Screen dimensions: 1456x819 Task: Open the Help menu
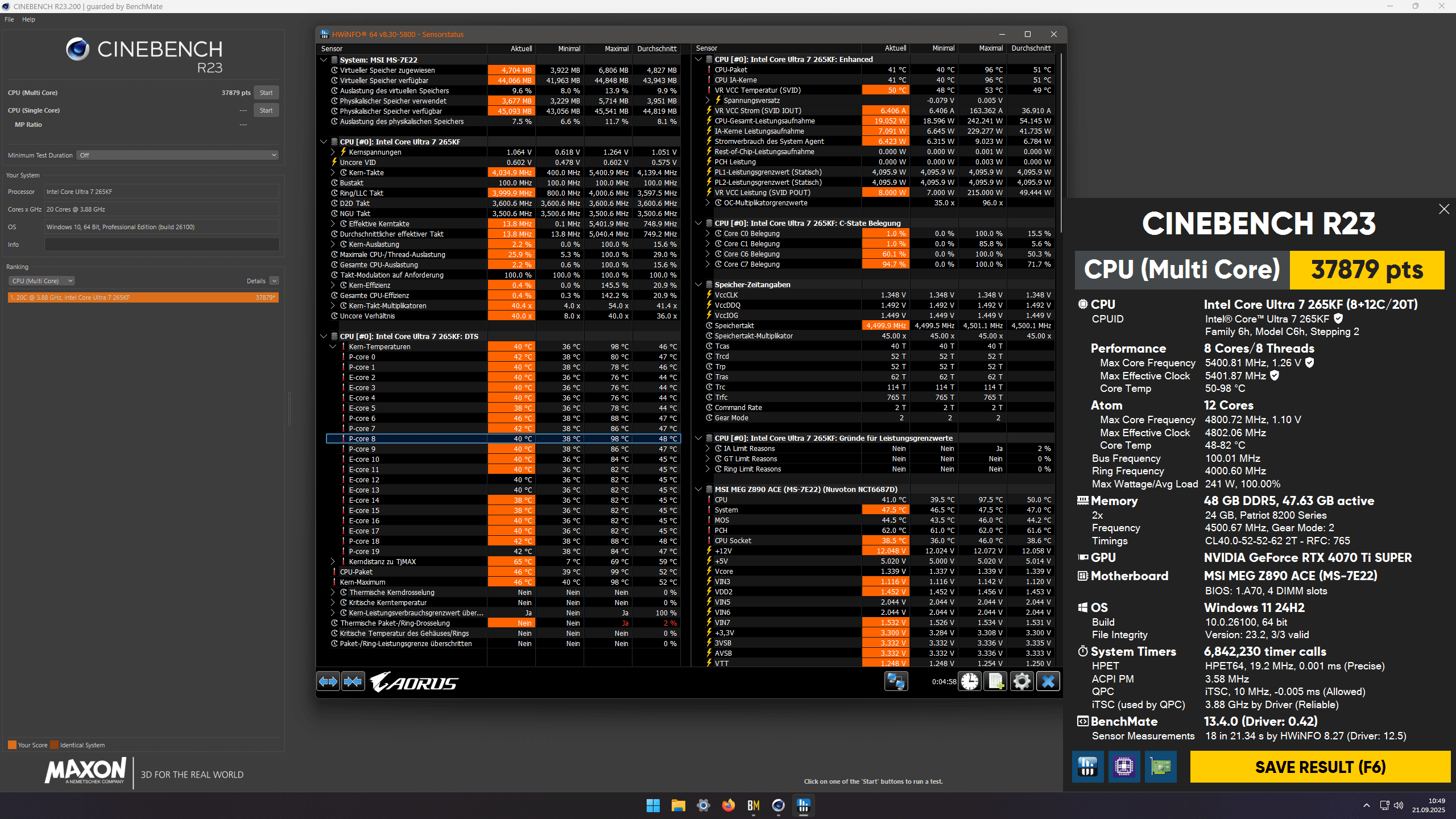[x=28, y=19]
